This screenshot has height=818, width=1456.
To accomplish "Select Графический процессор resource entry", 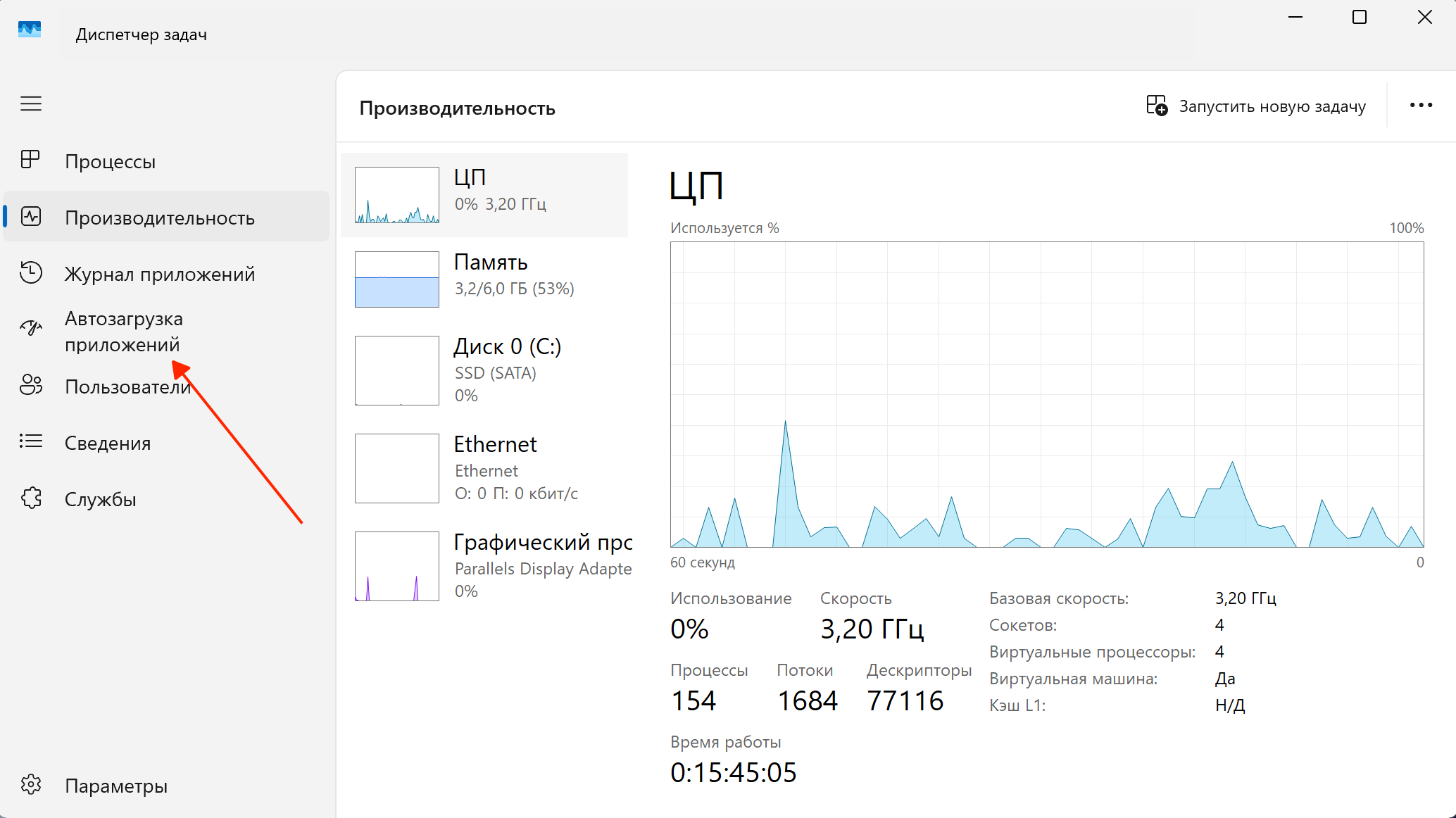I will coord(484,566).
